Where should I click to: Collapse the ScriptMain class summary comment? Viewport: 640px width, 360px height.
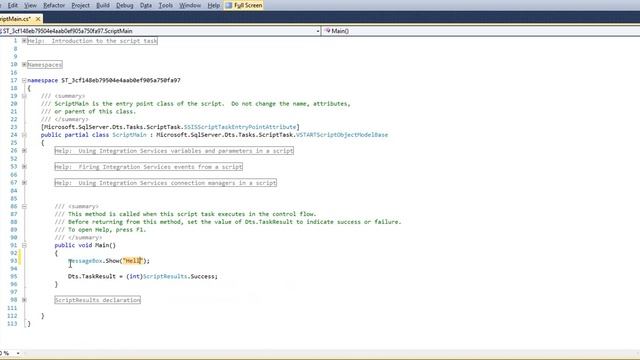point(24,96)
